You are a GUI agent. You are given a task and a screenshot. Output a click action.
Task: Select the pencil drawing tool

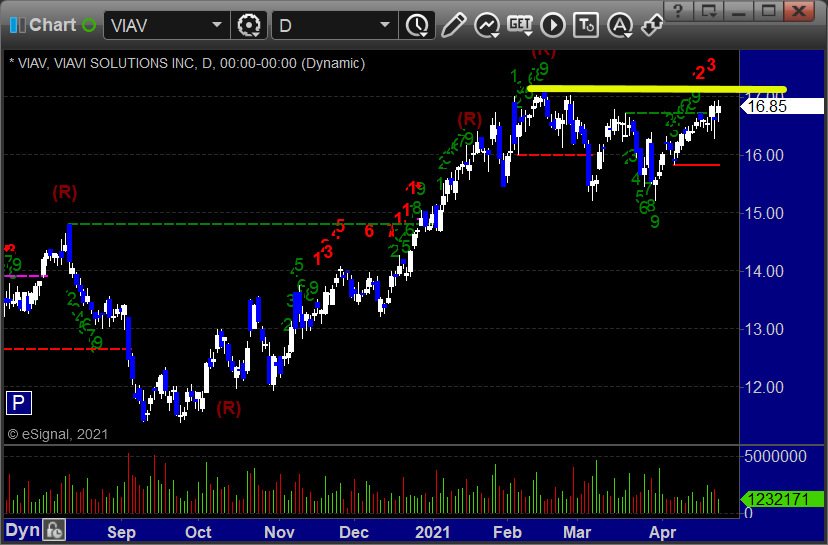(x=453, y=25)
